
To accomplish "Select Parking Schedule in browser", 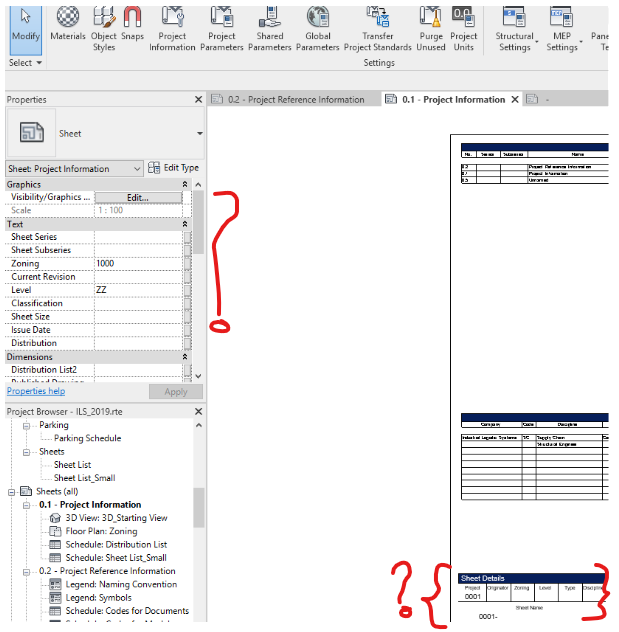I will pos(87,438).
